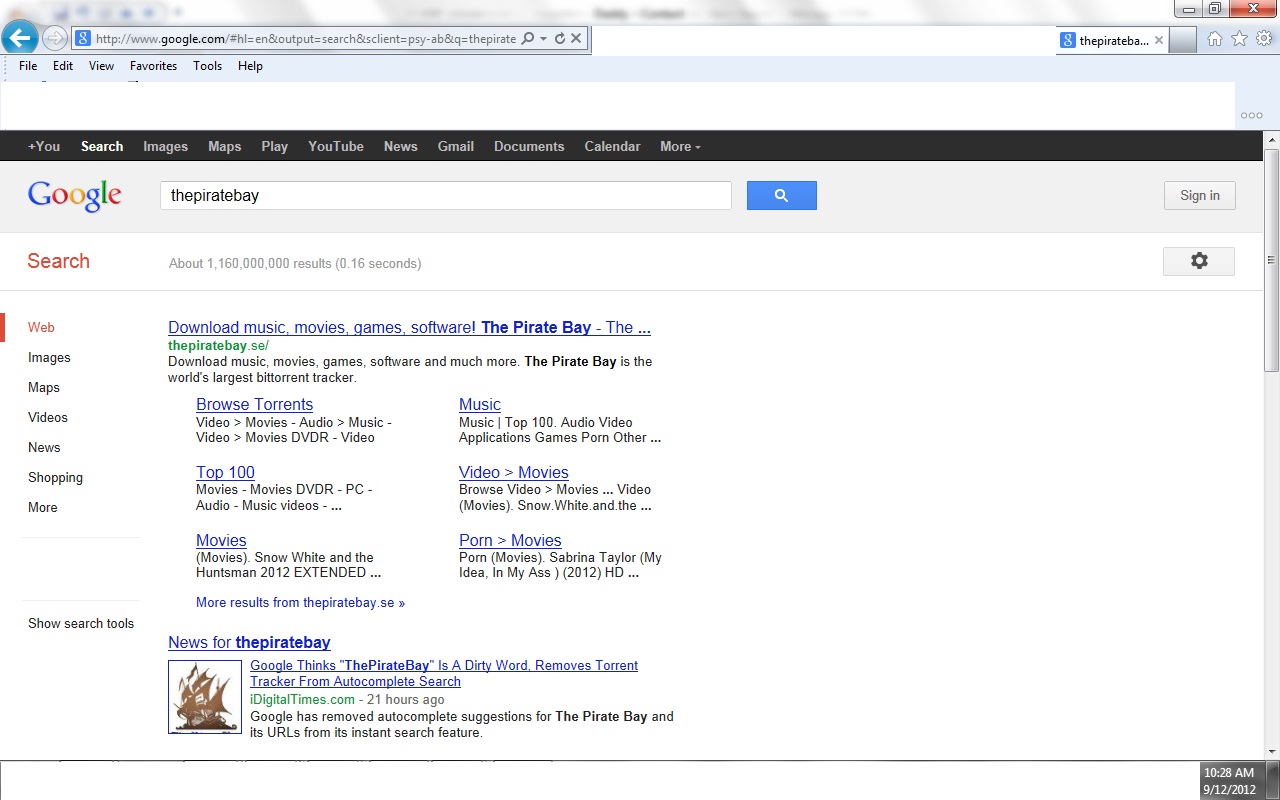Open Calendar from the Google bar
1280x800 pixels.
tap(612, 146)
